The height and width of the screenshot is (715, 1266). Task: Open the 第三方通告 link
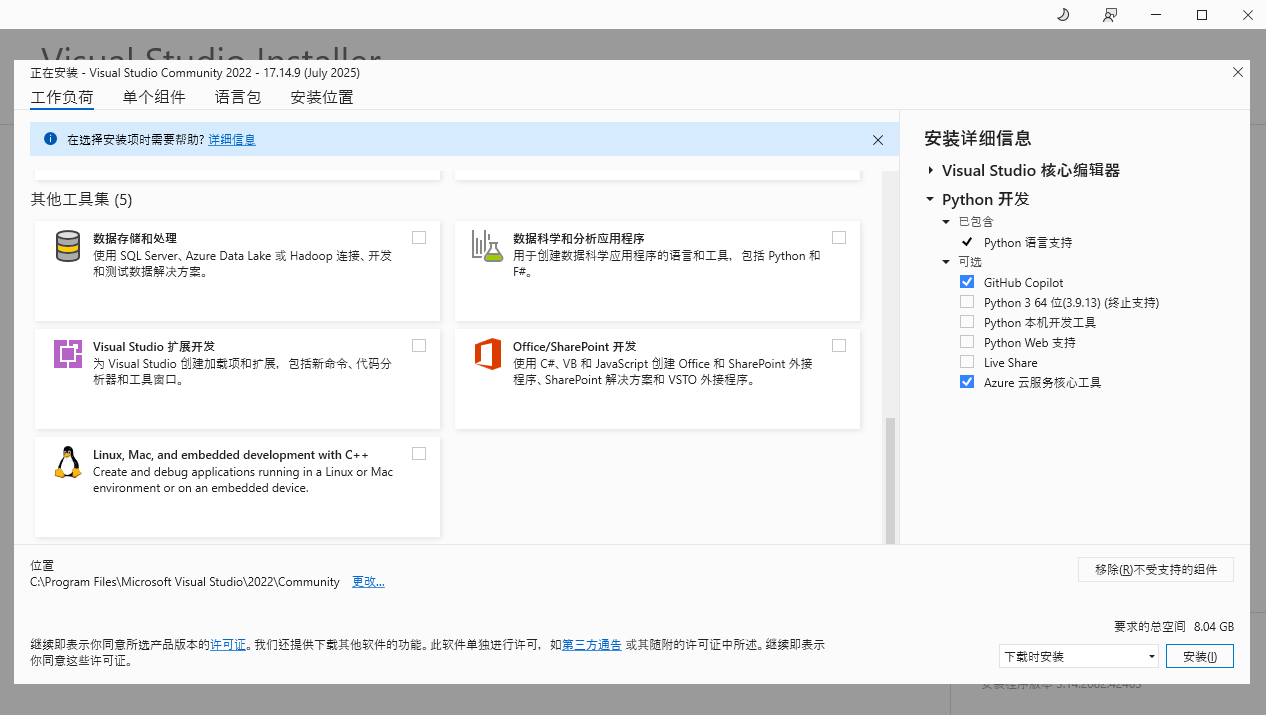[592, 645]
